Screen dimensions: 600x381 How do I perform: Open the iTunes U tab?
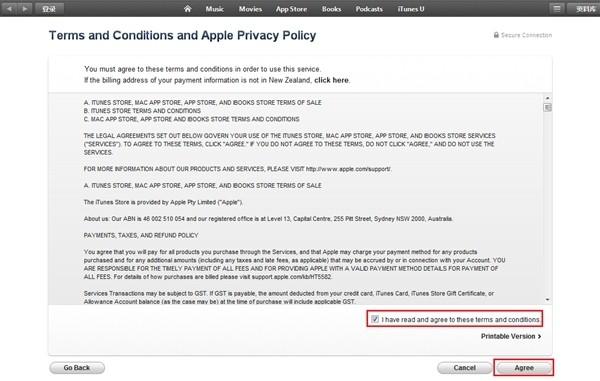click(411, 8)
